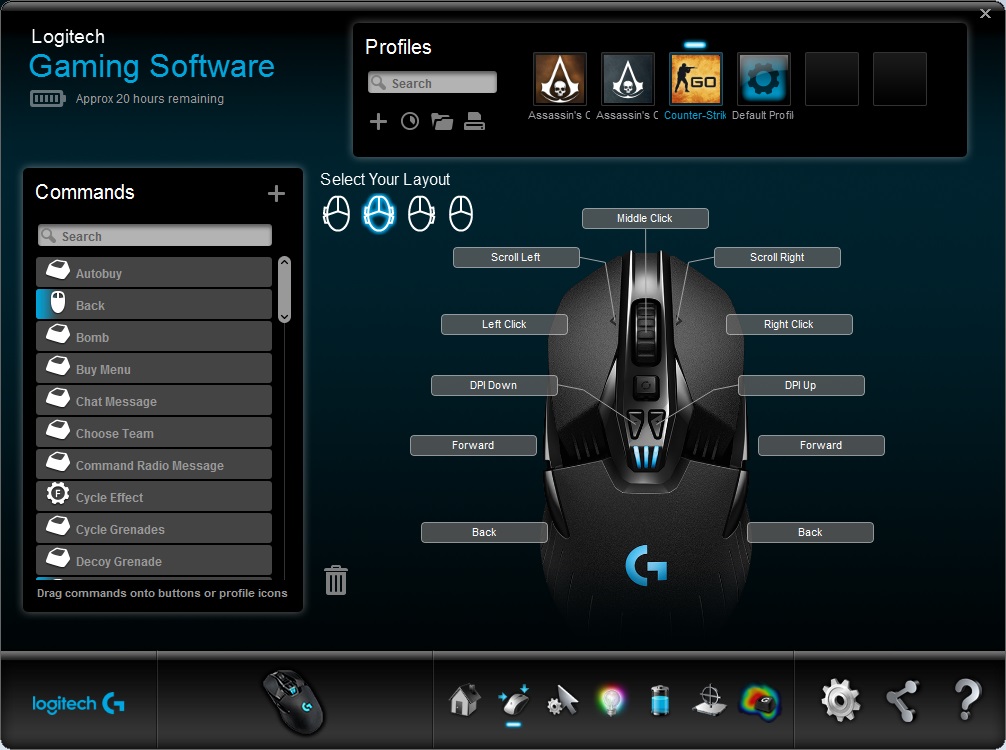The image size is (1006, 750).
Task: Click the Middle Click button label
Action: [645, 218]
